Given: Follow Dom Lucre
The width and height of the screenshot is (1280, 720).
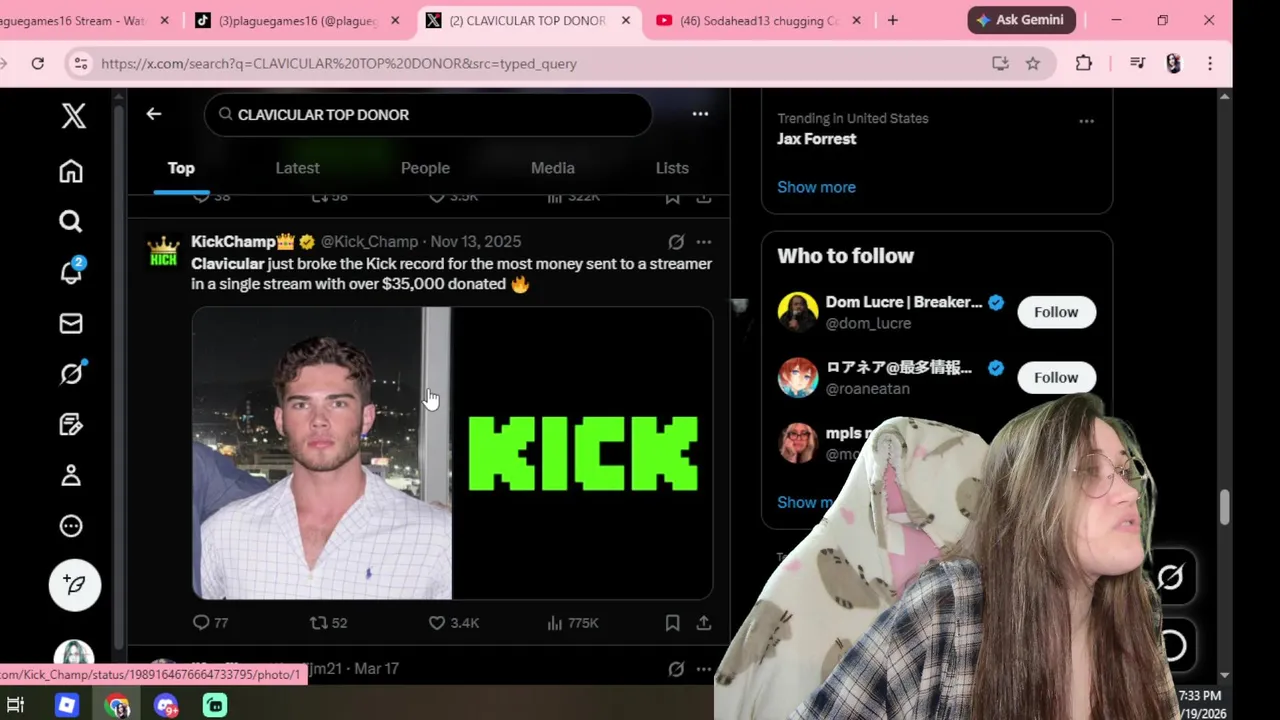Looking at the screenshot, I should [1056, 312].
